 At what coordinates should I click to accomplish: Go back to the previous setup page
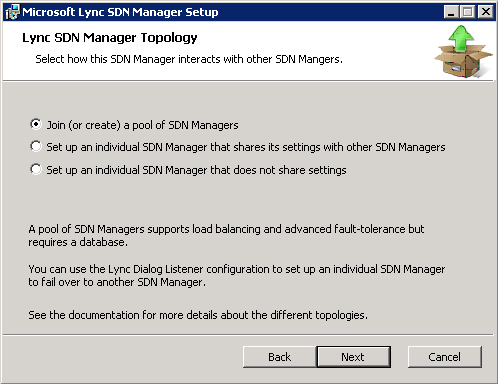(x=279, y=357)
